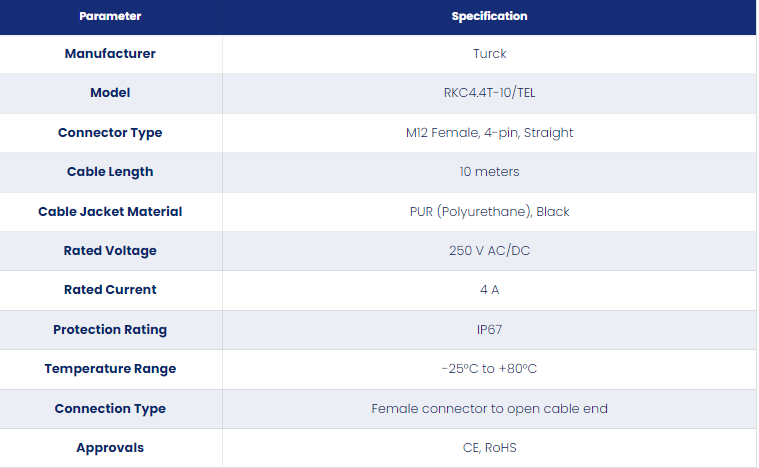Click the 4 A rated current value

click(x=489, y=289)
